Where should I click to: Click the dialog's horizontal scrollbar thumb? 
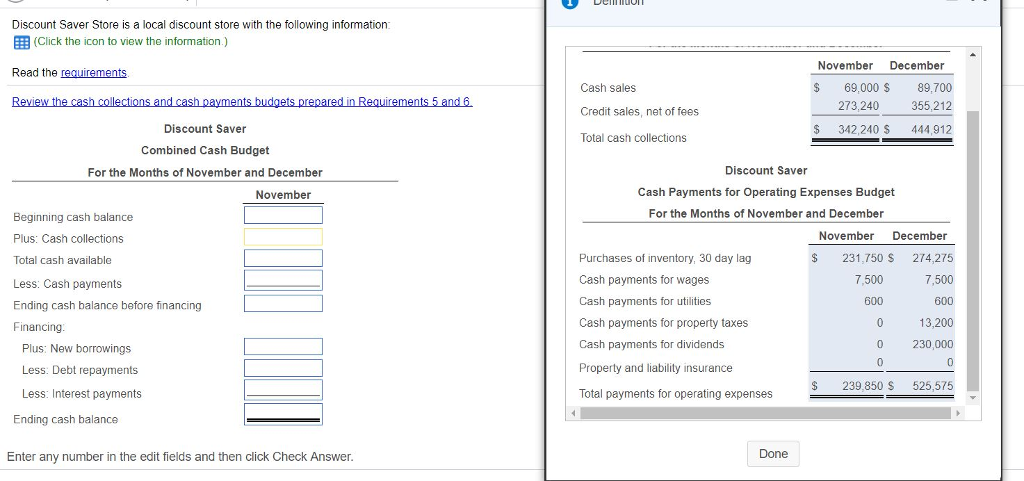click(765, 413)
